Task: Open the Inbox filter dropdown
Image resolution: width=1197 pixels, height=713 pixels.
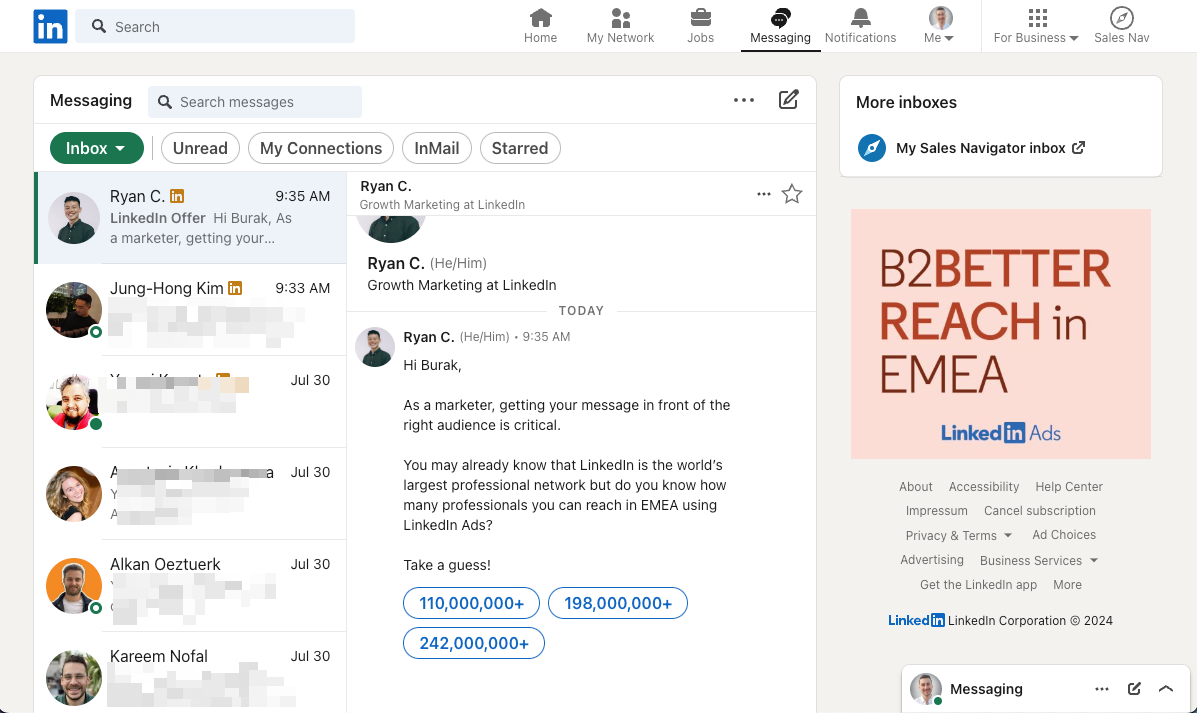Action: (97, 148)
